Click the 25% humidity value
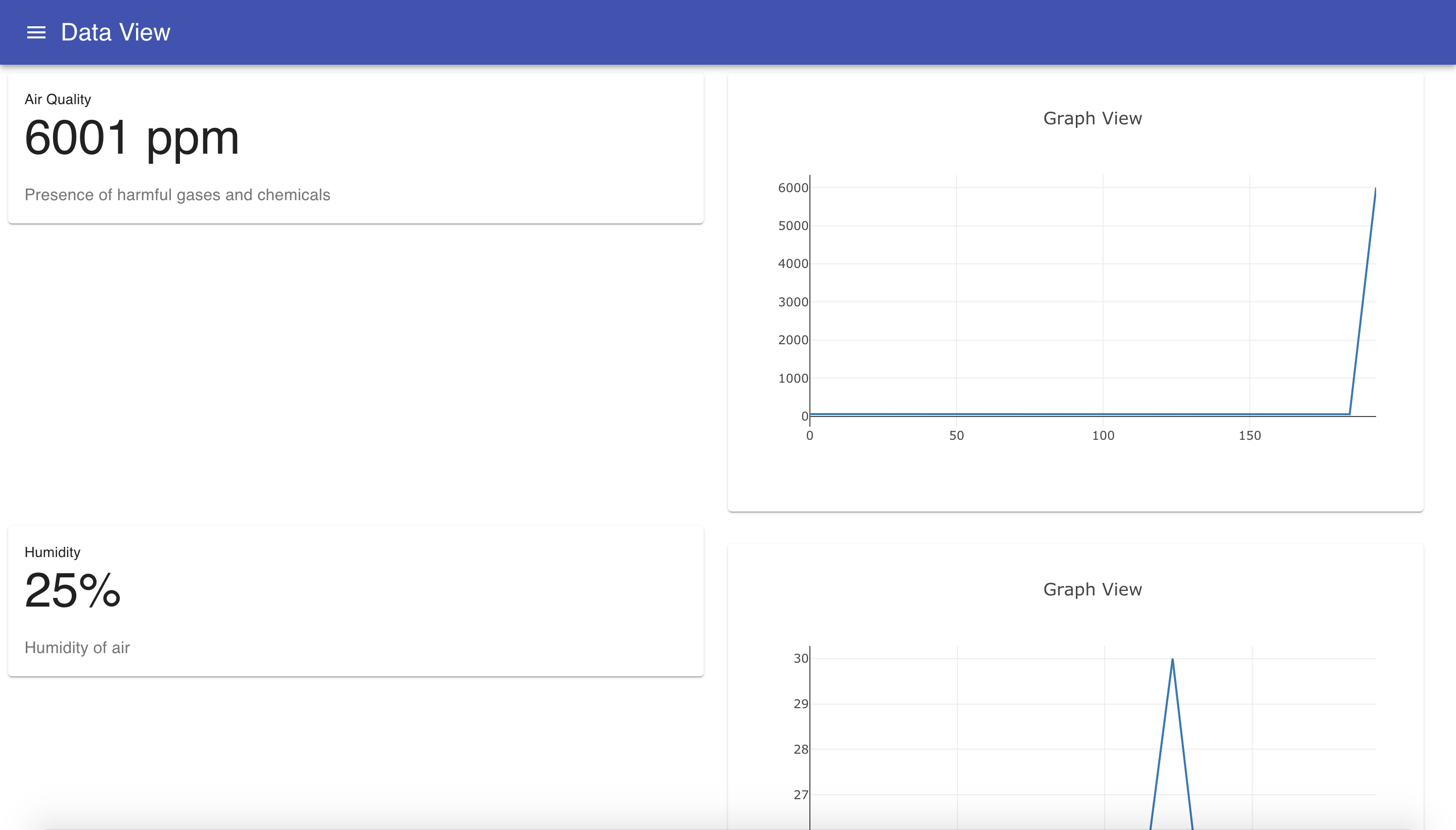The image size is (1456, 830). (72, 590)
